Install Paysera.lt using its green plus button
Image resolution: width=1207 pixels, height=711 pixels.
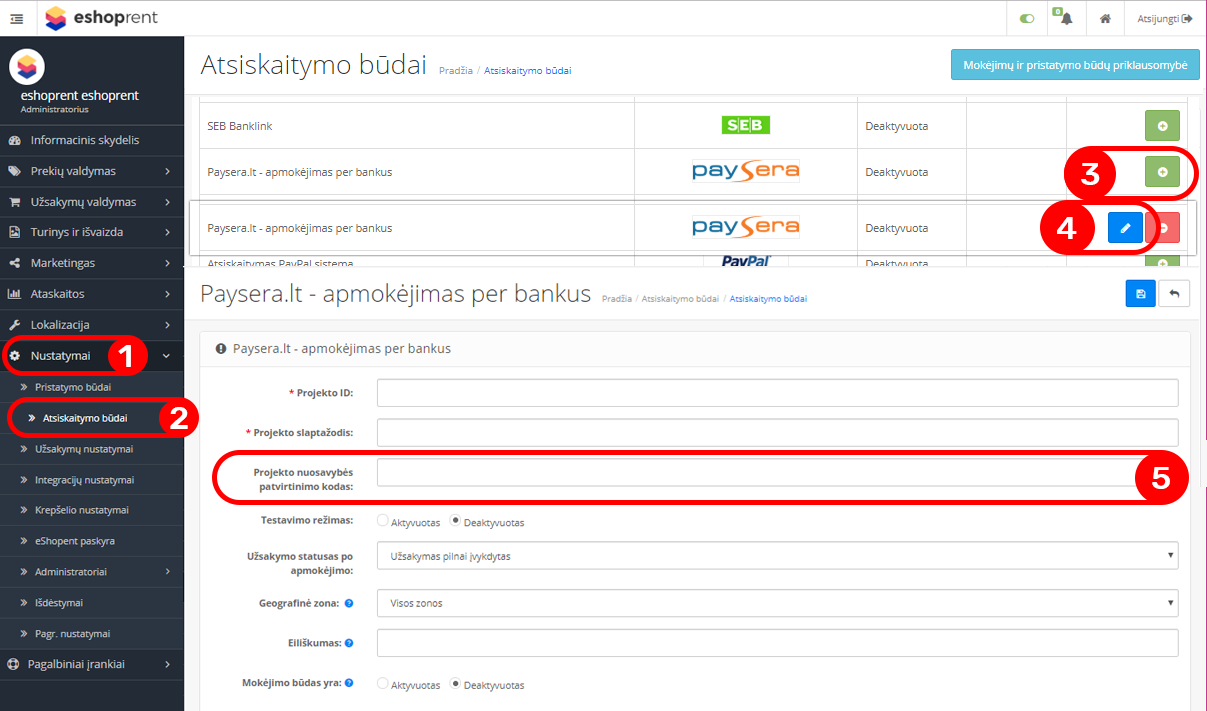(1162, 172)
